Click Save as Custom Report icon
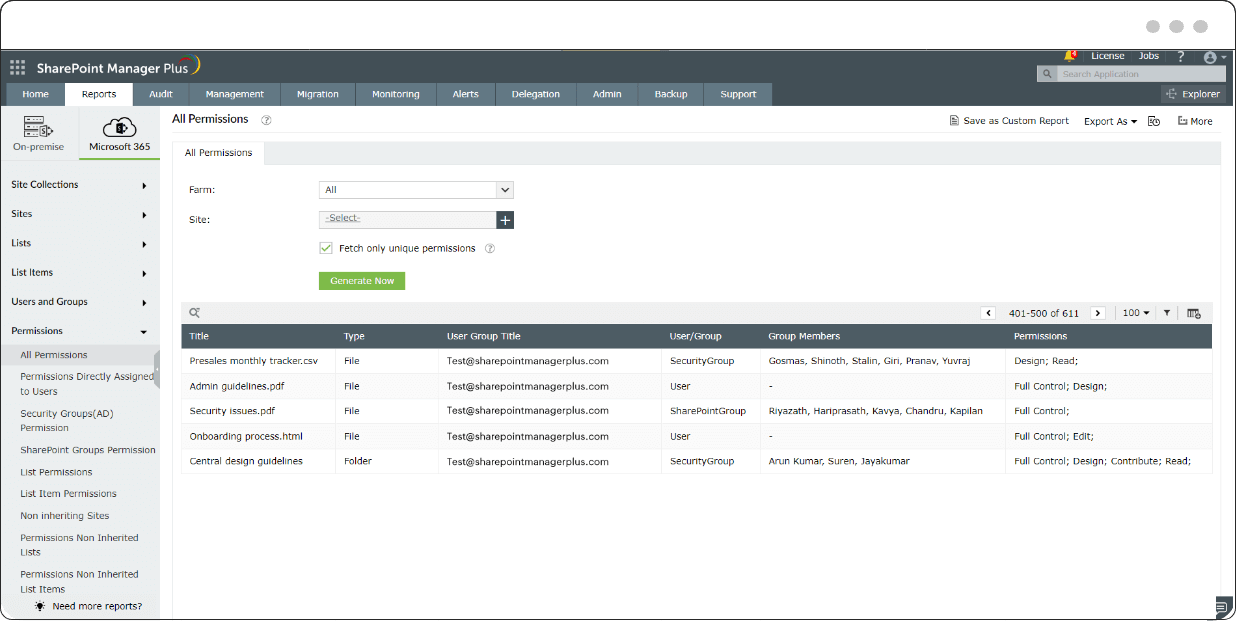Screen dimensions: 1236x621 (954, 121)
